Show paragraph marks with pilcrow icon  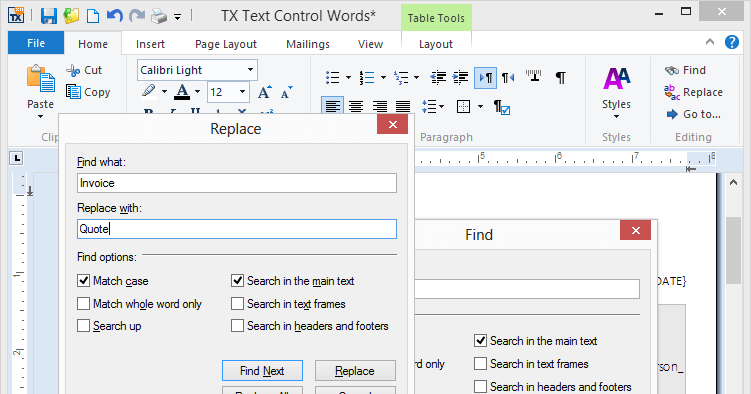click(560, 77)
